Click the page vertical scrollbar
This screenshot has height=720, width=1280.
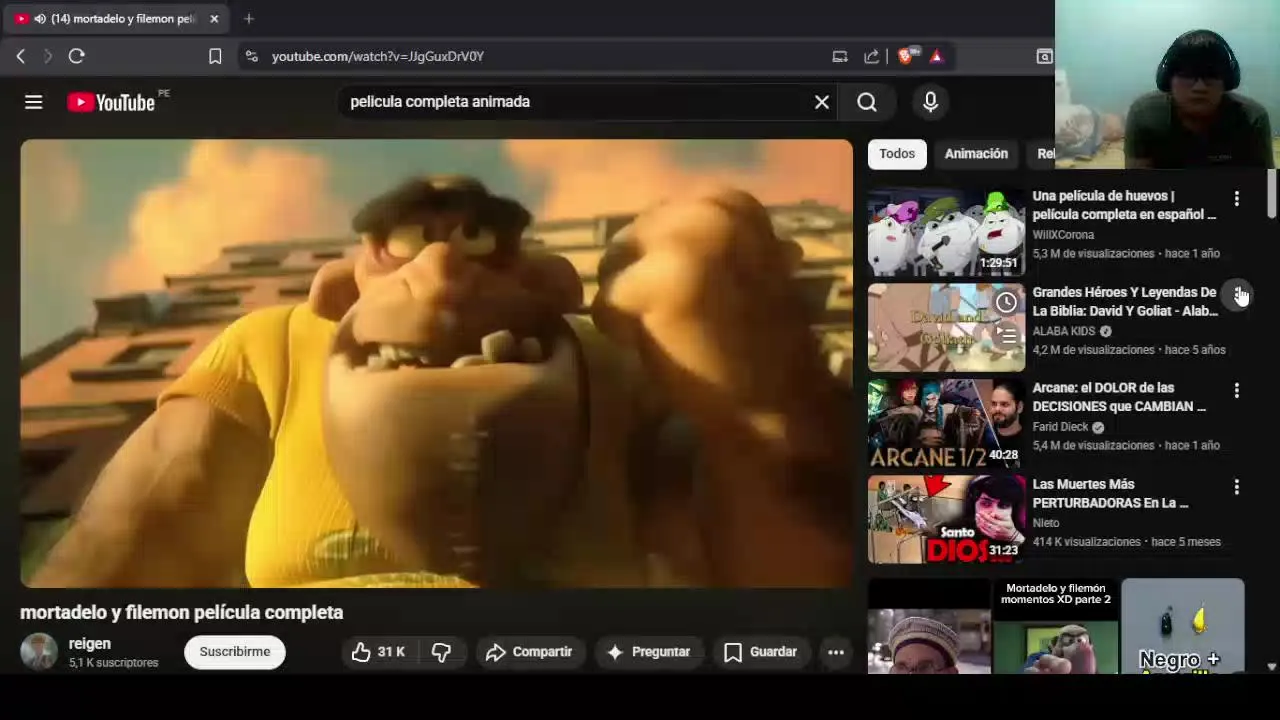pos(1272,193)
